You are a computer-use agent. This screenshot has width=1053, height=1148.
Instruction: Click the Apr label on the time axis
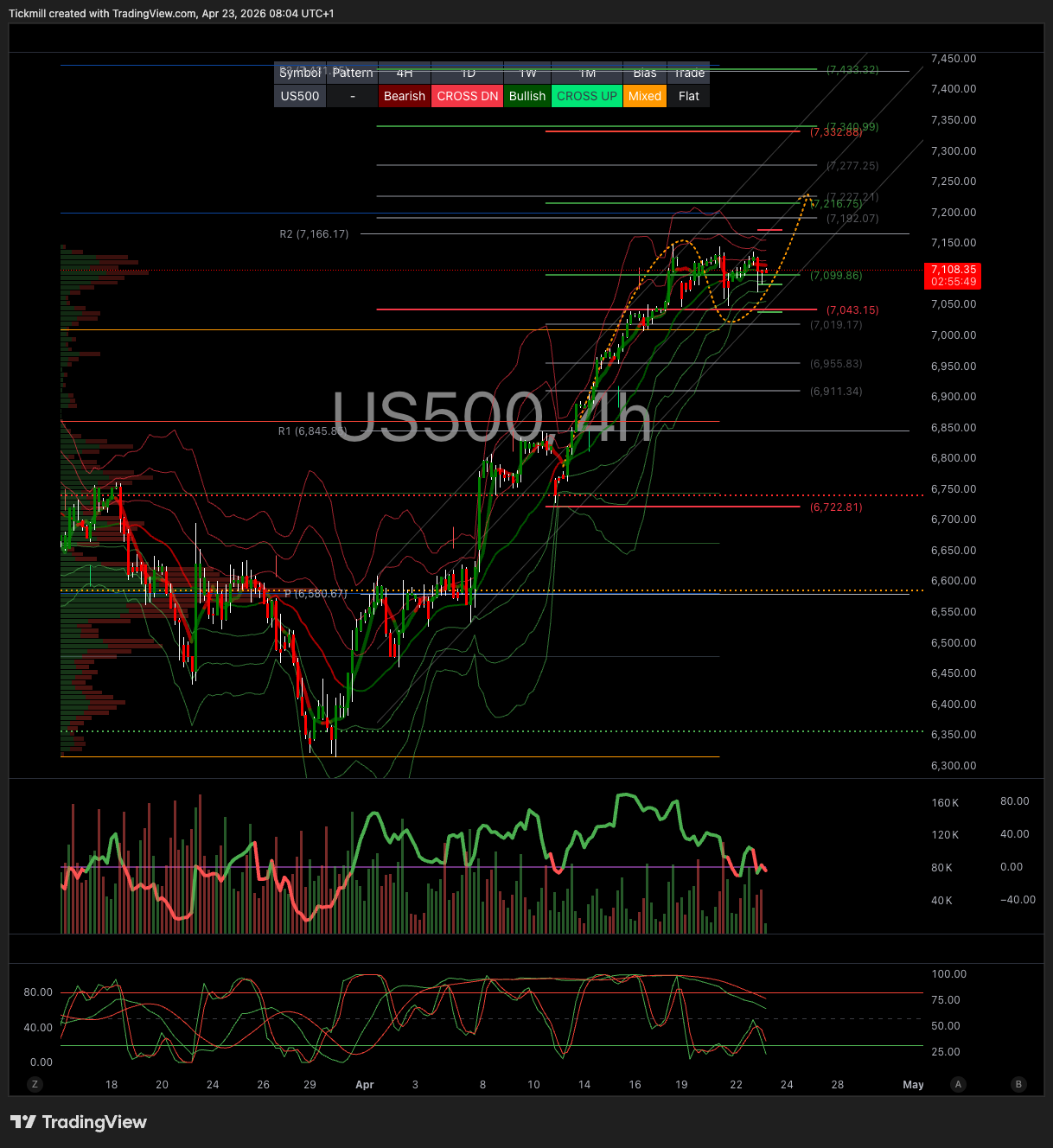[x=365, y=1085]
